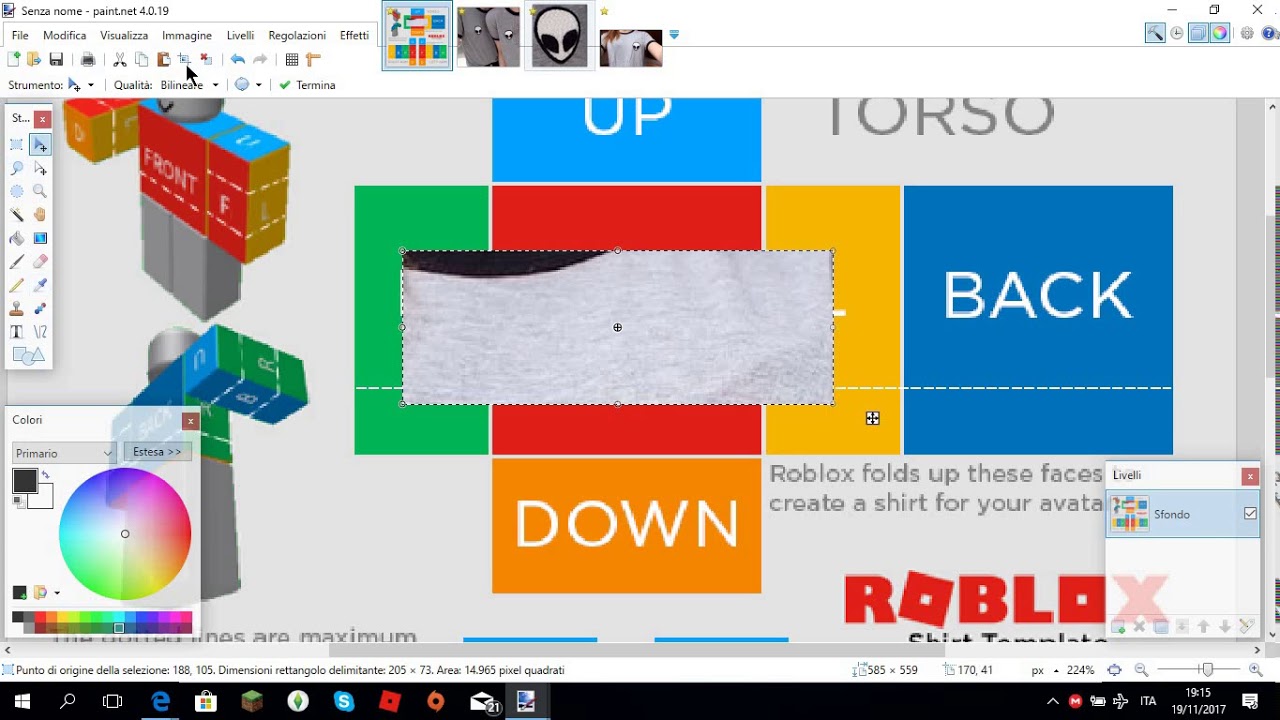1280x720 pixels.
Task: Save the image with the floppy disk icon
Action: point(56,60)
